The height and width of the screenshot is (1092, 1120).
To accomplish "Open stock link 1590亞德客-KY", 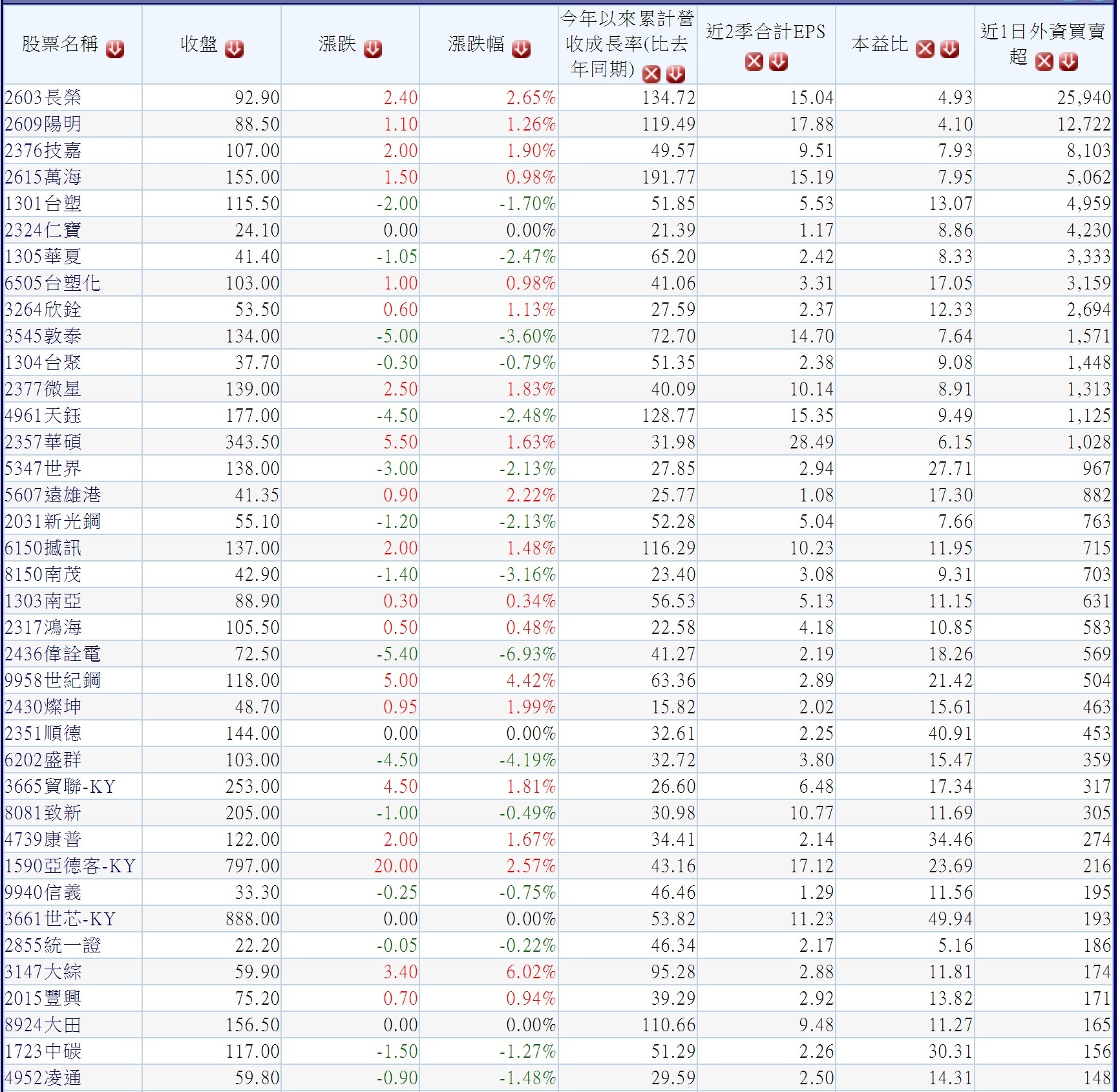I will (70, 866).
